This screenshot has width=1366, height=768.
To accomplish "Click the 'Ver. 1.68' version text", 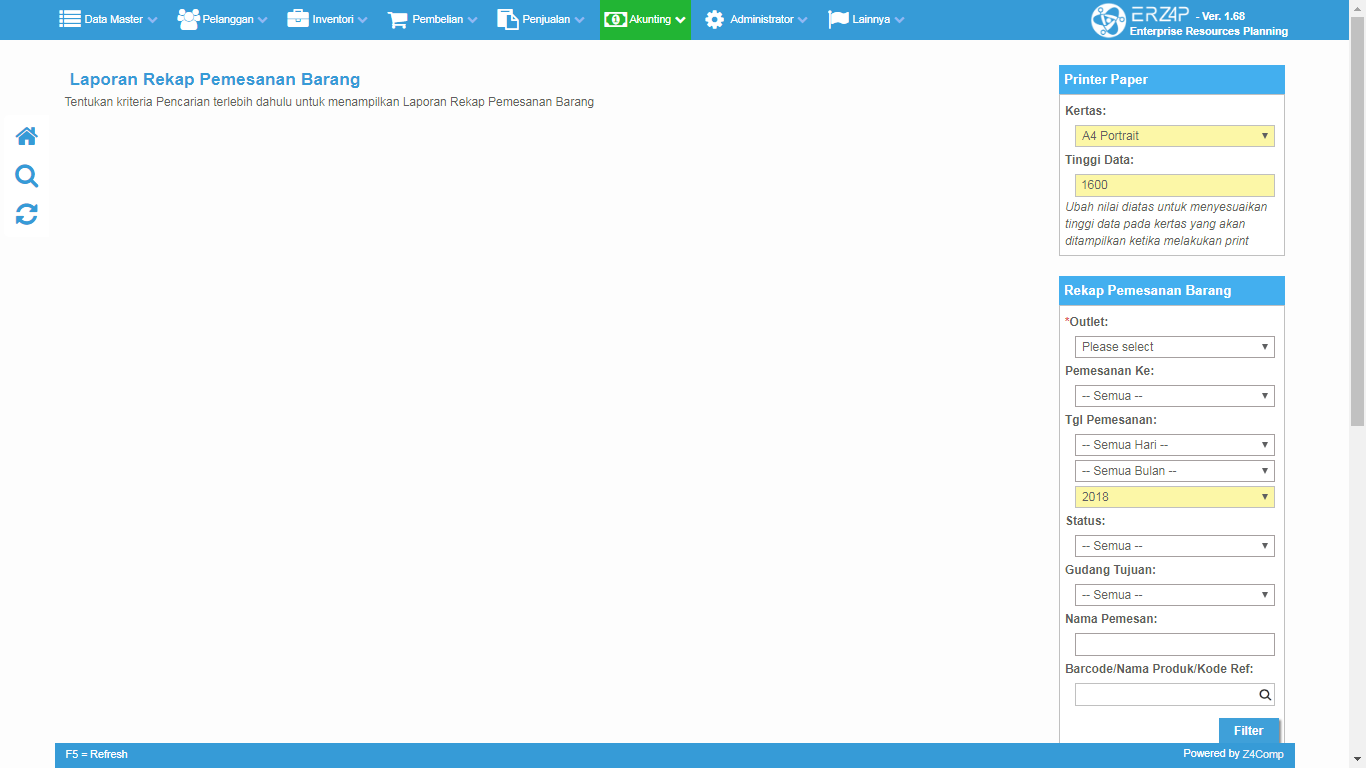I will pyautogui.click(x=1220, y=16).
